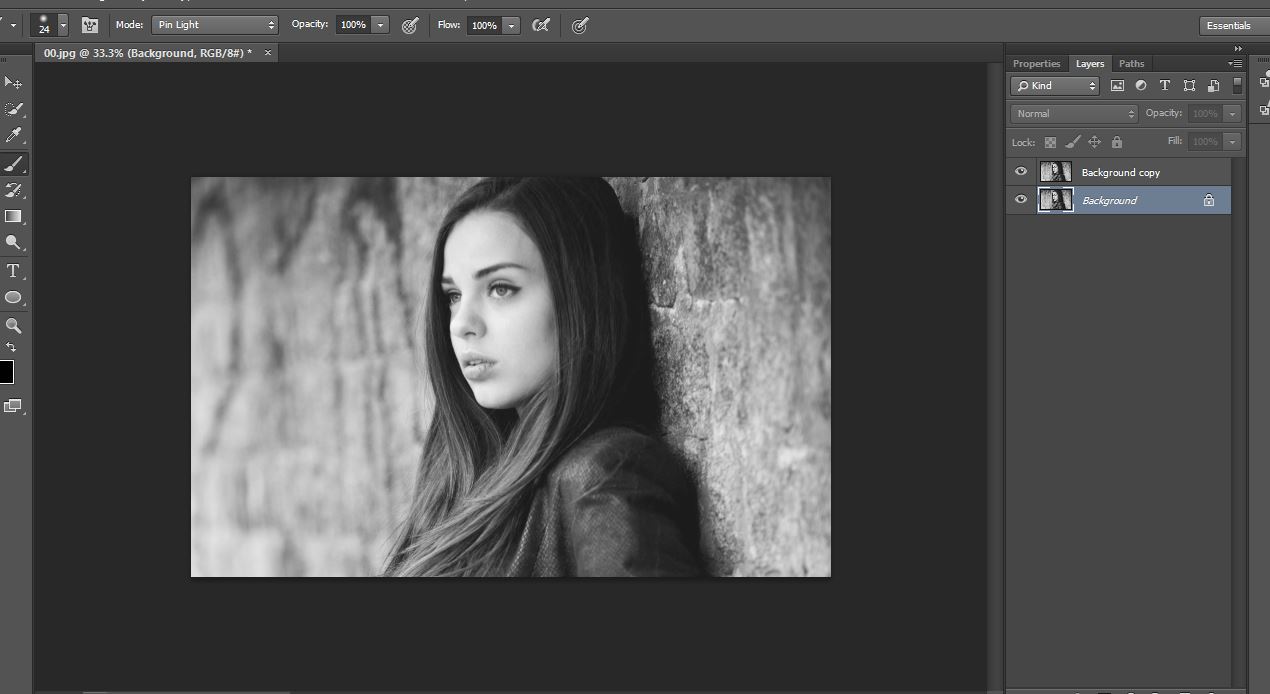This screenshot has height=694, width=1270.
Task: Expand the brush Opacity slider dropdown
Action: point(380,25)
